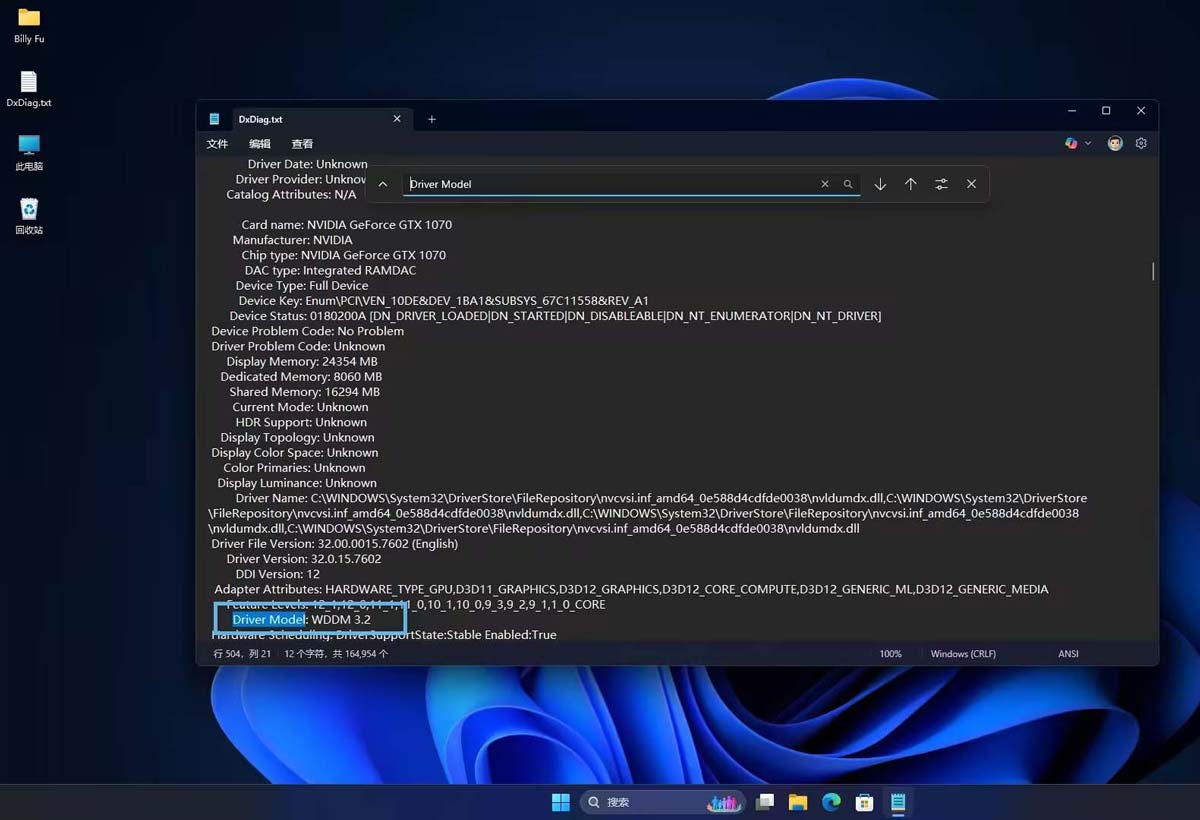Open the account profile avatar
1200x820 pixels.
coord(1115,143)
